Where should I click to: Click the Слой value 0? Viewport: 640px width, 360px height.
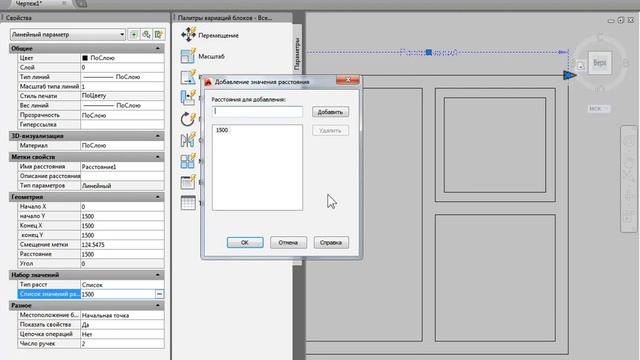point(122,67)
